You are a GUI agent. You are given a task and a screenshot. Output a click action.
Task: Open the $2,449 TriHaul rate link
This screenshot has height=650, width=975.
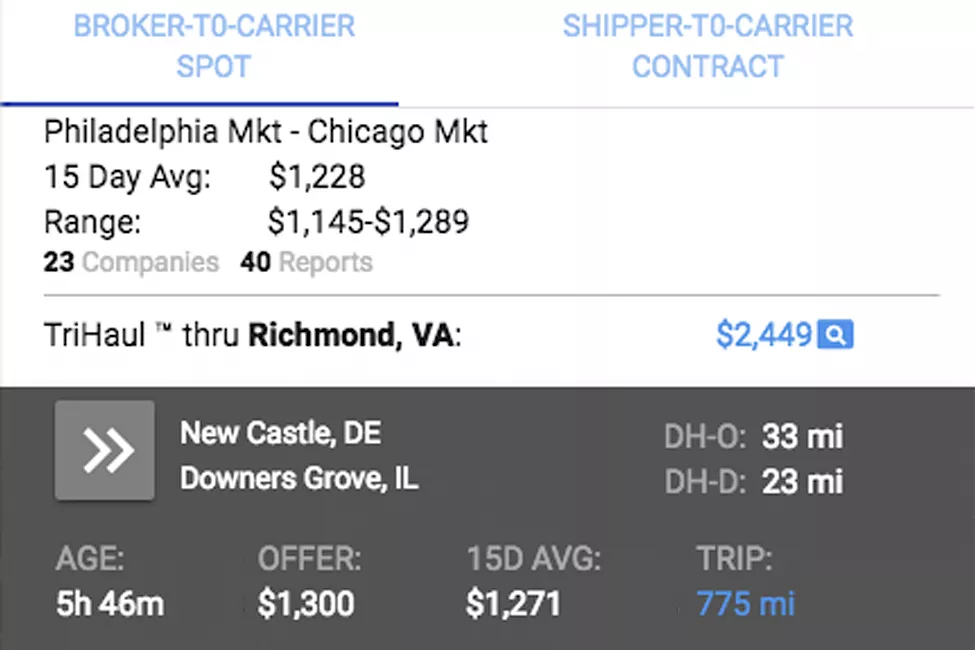pos(764,335)
